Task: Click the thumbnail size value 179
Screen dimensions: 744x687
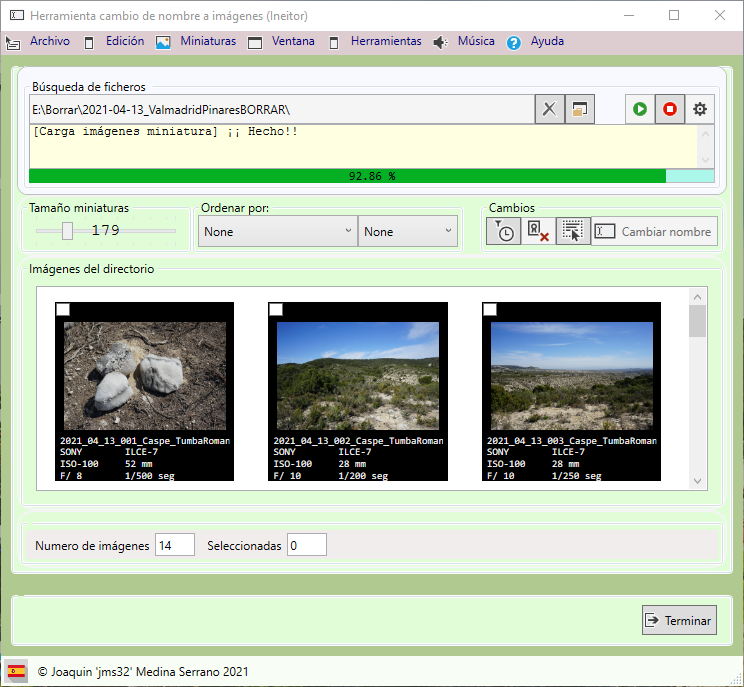Action: click(105, 230)
